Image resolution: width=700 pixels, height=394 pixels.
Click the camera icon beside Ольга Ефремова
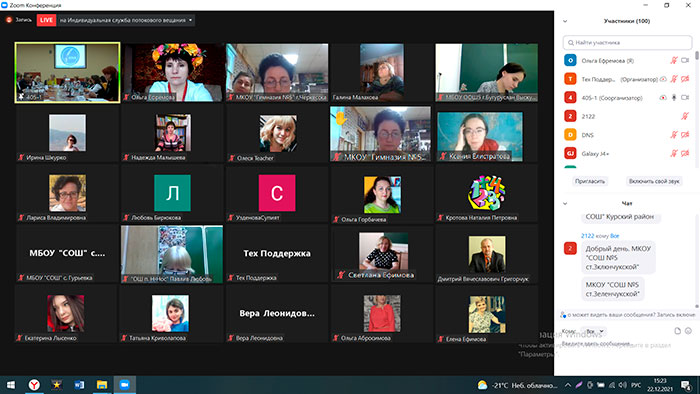click(685, 60)
